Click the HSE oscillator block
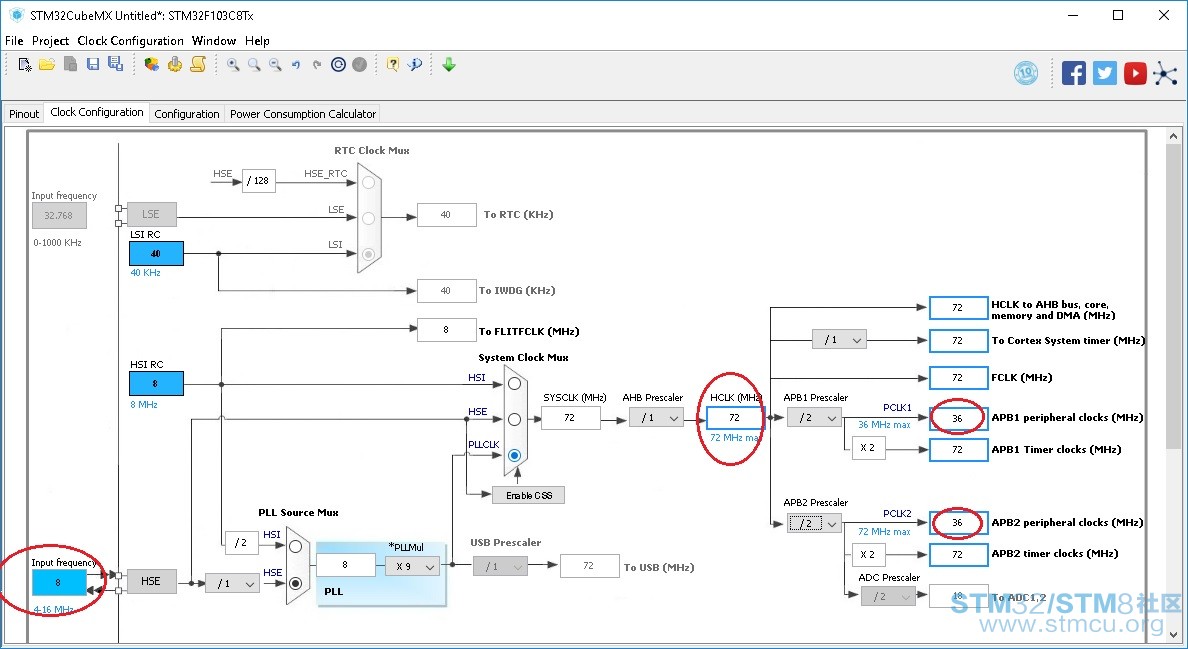Viewport: 1188px width, 649px height. [151, 582]
